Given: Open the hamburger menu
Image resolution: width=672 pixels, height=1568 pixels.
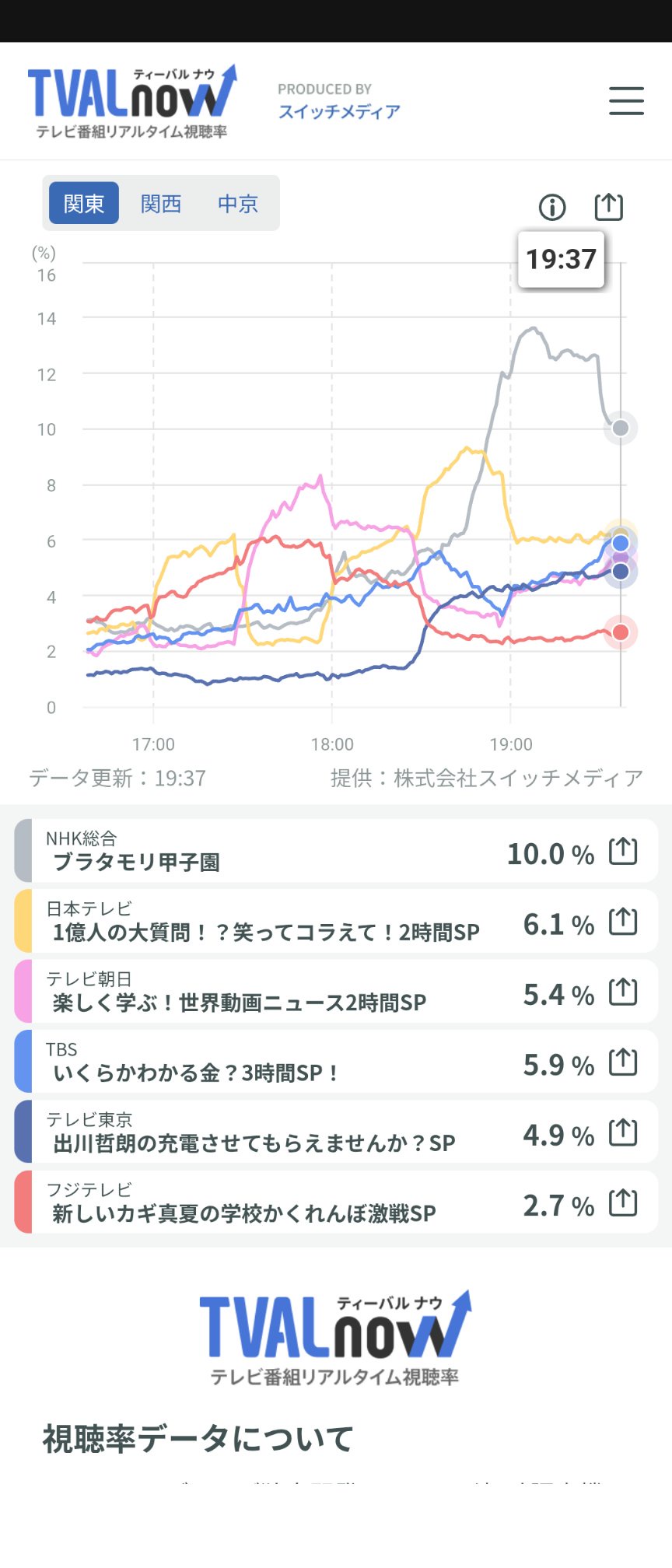Looking at the screenshot, I should (x=626, y=101).
